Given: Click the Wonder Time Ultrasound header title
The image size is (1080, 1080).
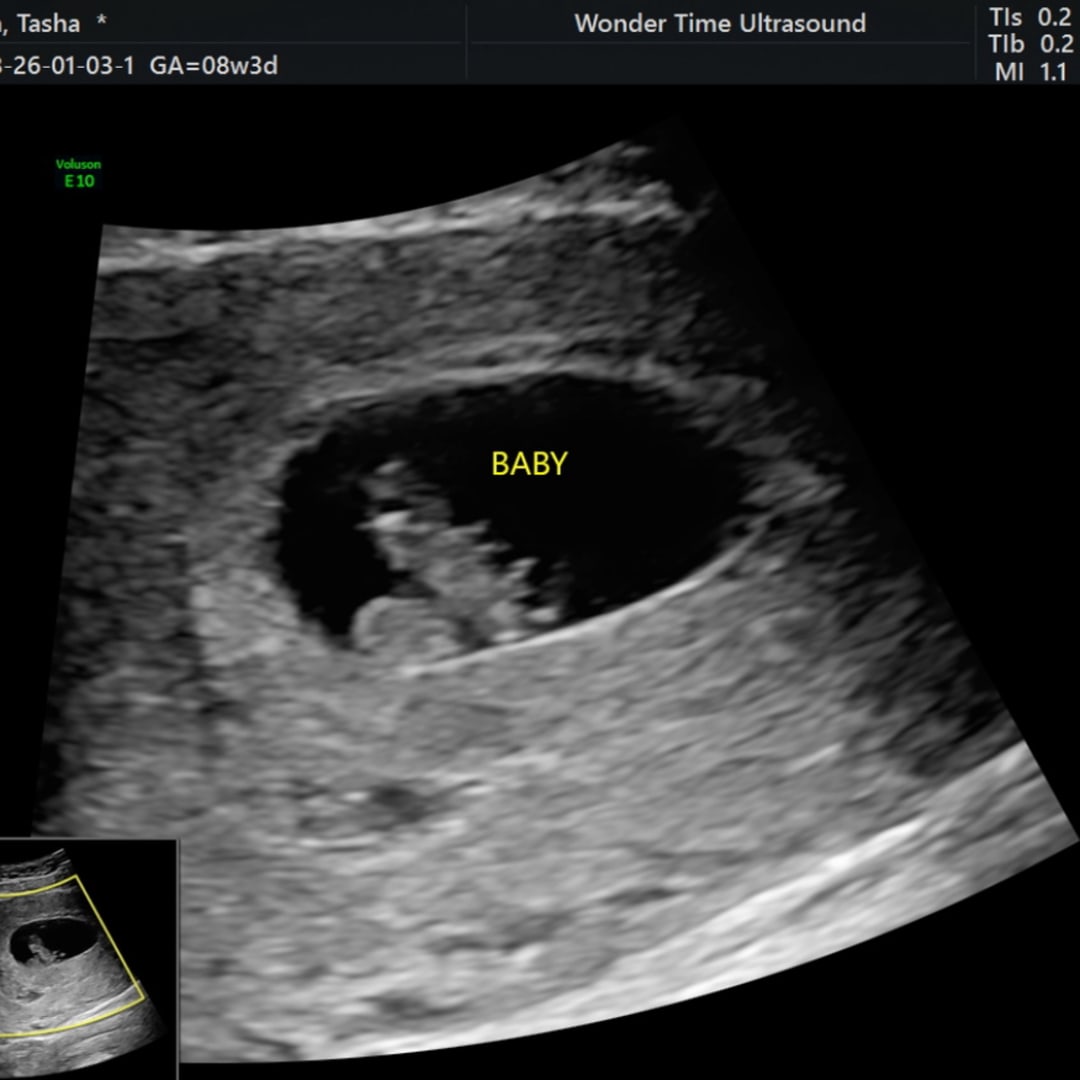Looking at the screenshot, I should click(x=720, y=24).
